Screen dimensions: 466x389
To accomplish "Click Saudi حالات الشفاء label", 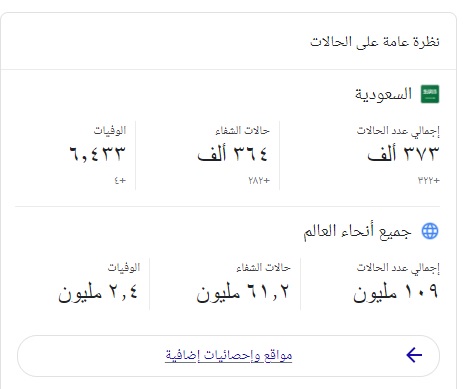I will 242,130.
